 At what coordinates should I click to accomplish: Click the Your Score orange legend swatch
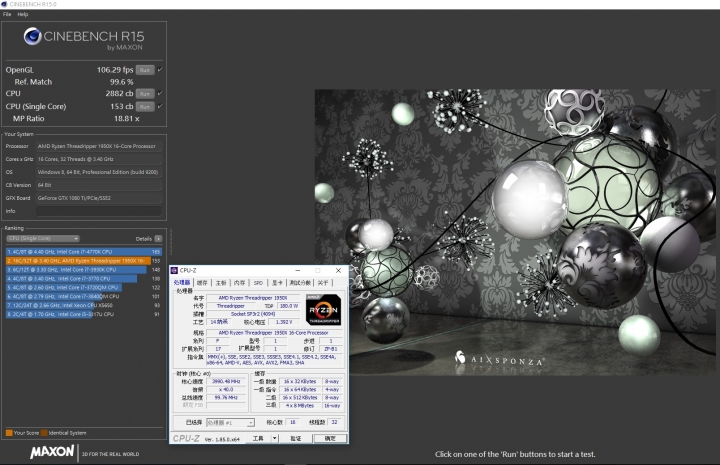9,433
